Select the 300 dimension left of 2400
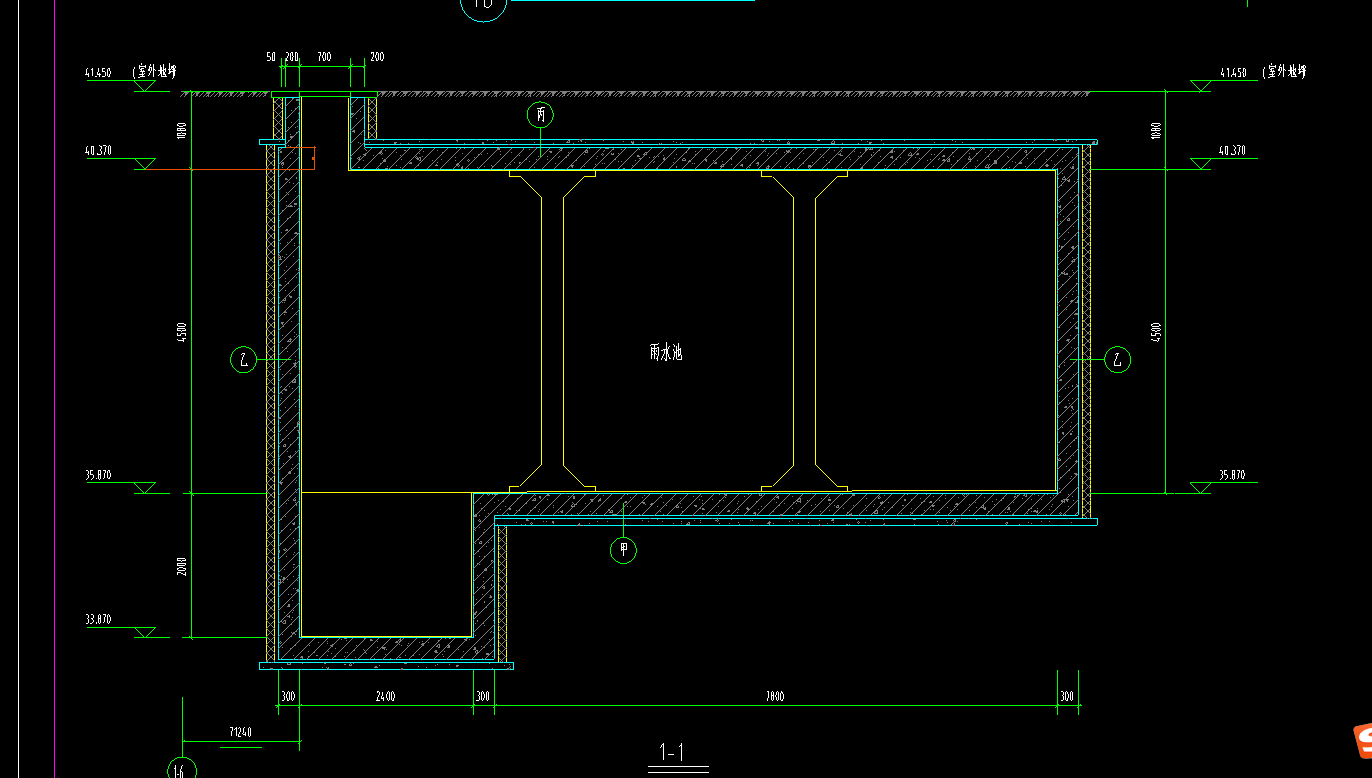Screen dimensions: 1372x778 click(x=288, y=696)
